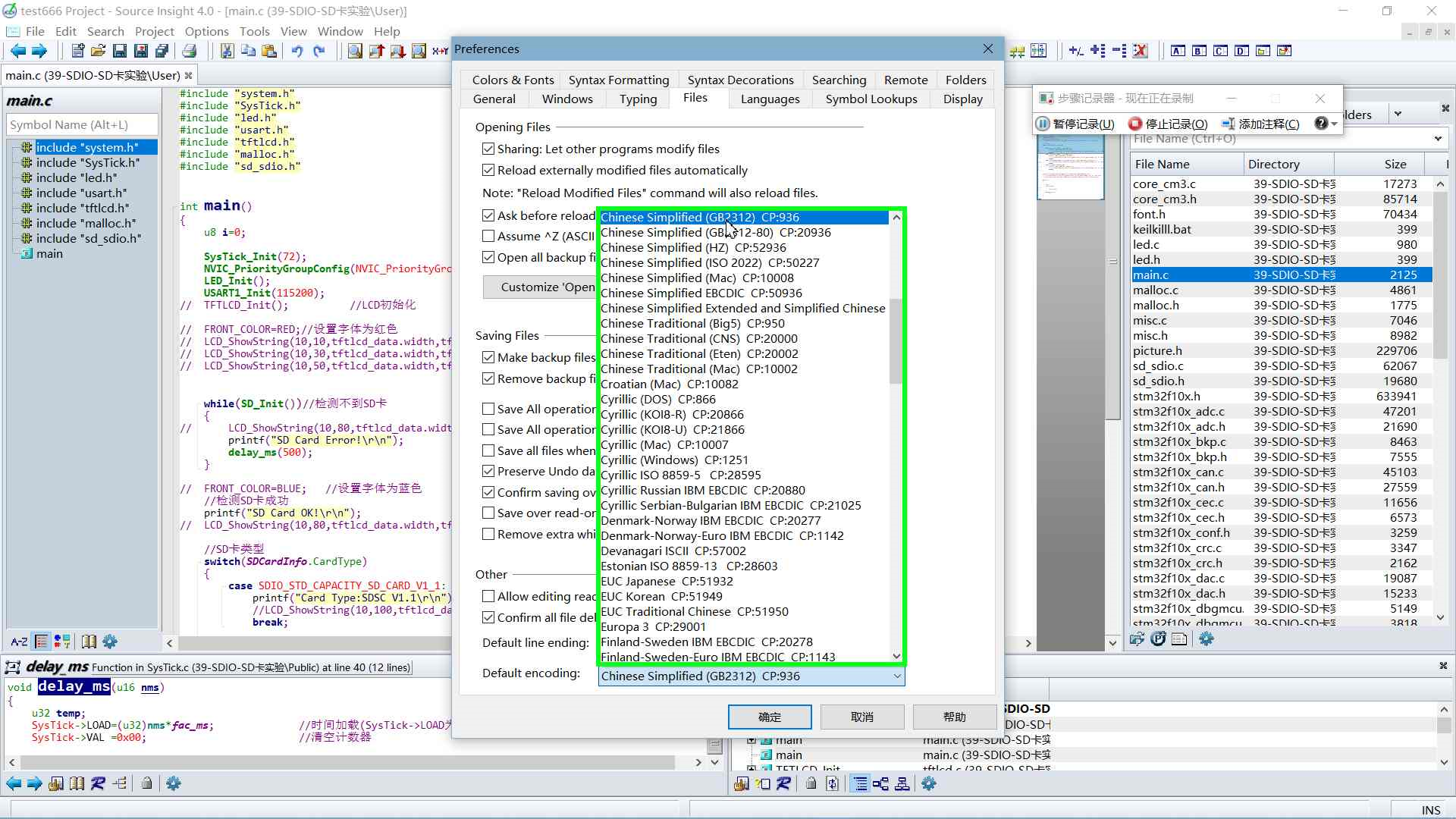Open Steps Recorder help dropdown arrow

tap(1334, 124)
